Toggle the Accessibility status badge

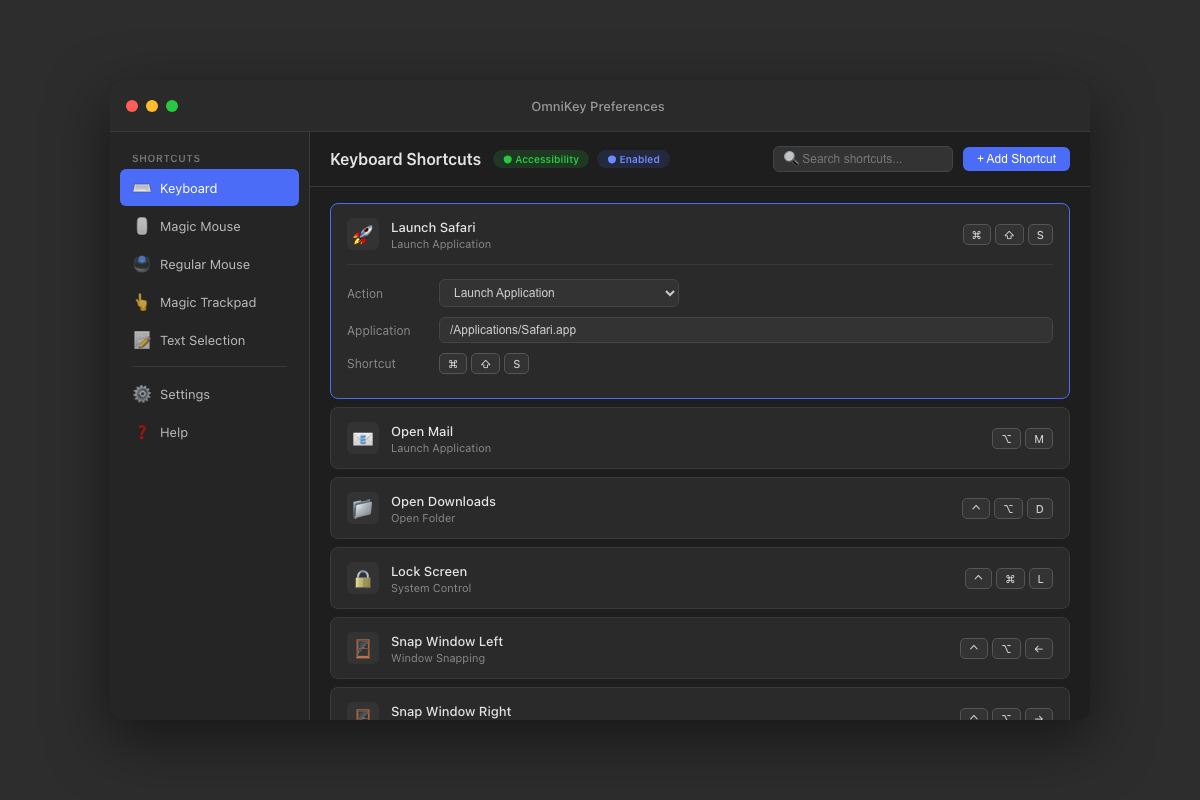click(541, 159)
